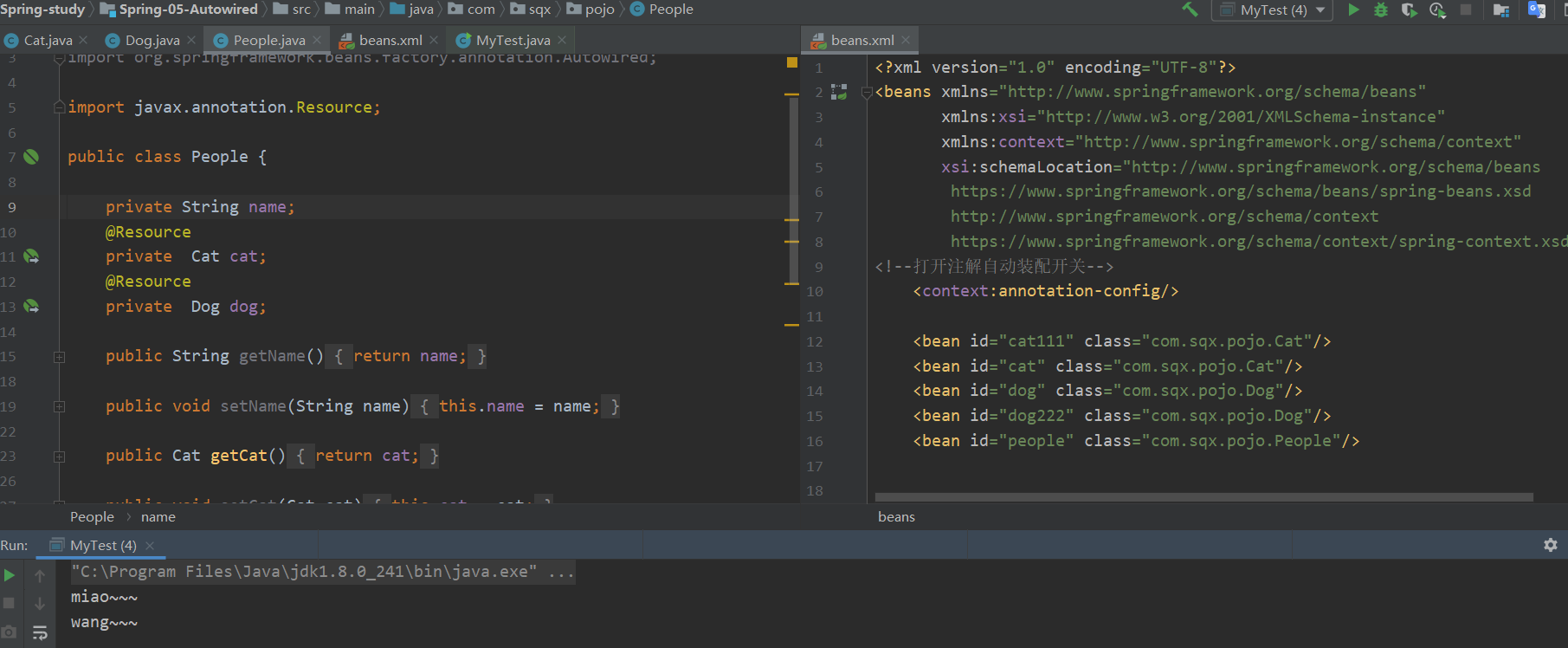
Task: Build the project with the hammer icon
Action: pos(1191,10)
